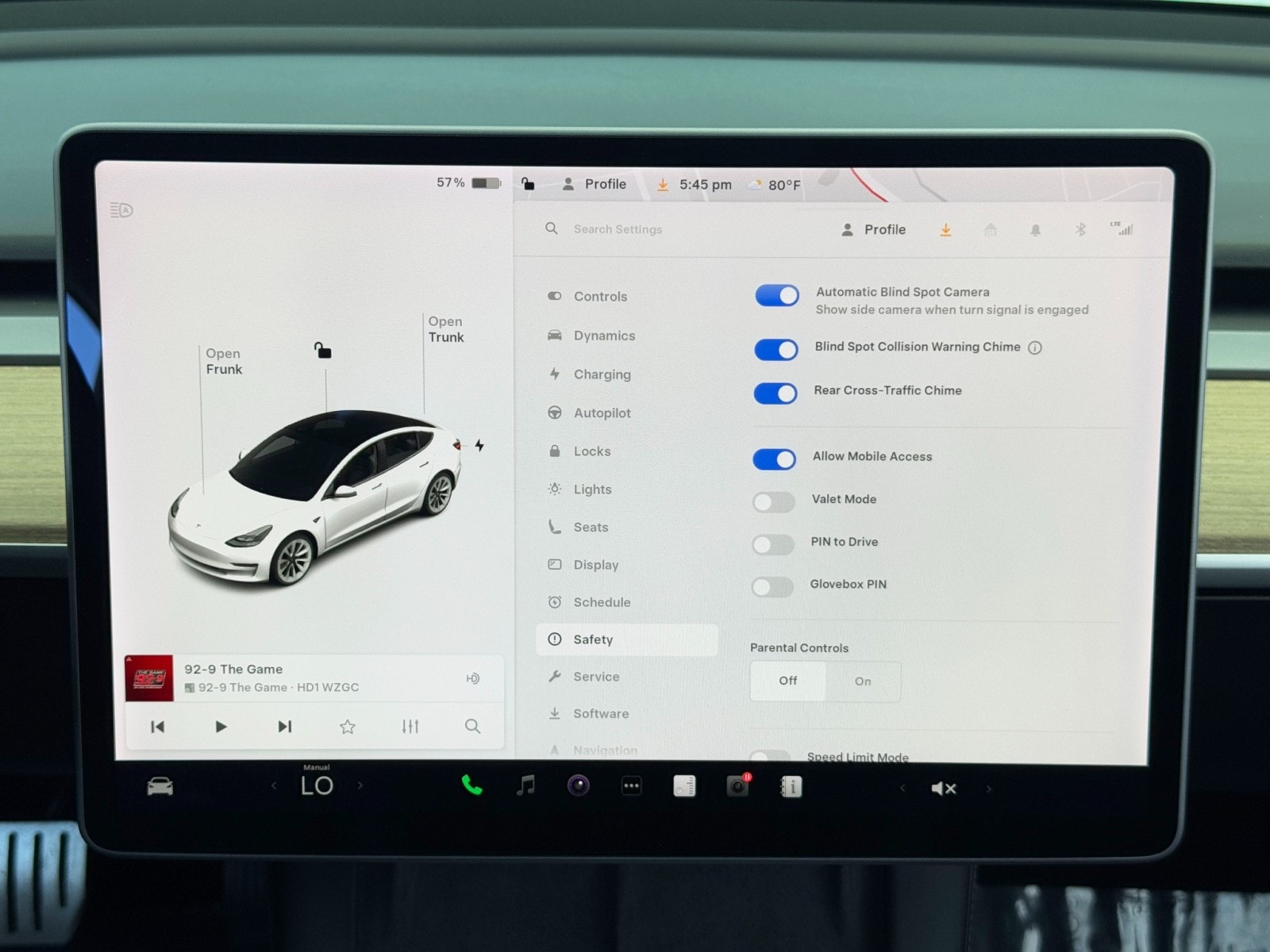Set Parental Controls to On
This screenshot has height=952, width=1270.
[x=863, y=681]
